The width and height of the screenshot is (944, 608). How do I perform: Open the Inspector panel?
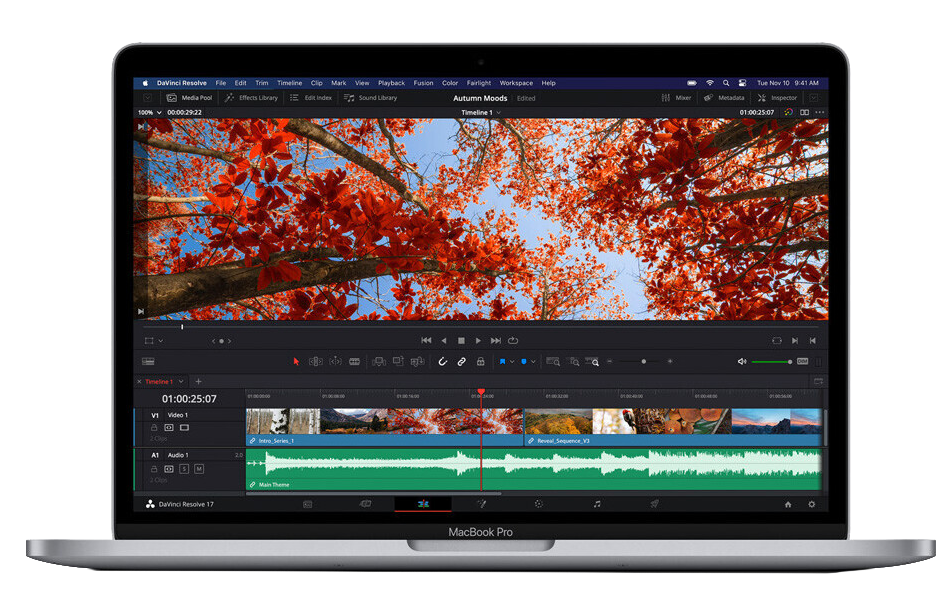click(777, 98)
